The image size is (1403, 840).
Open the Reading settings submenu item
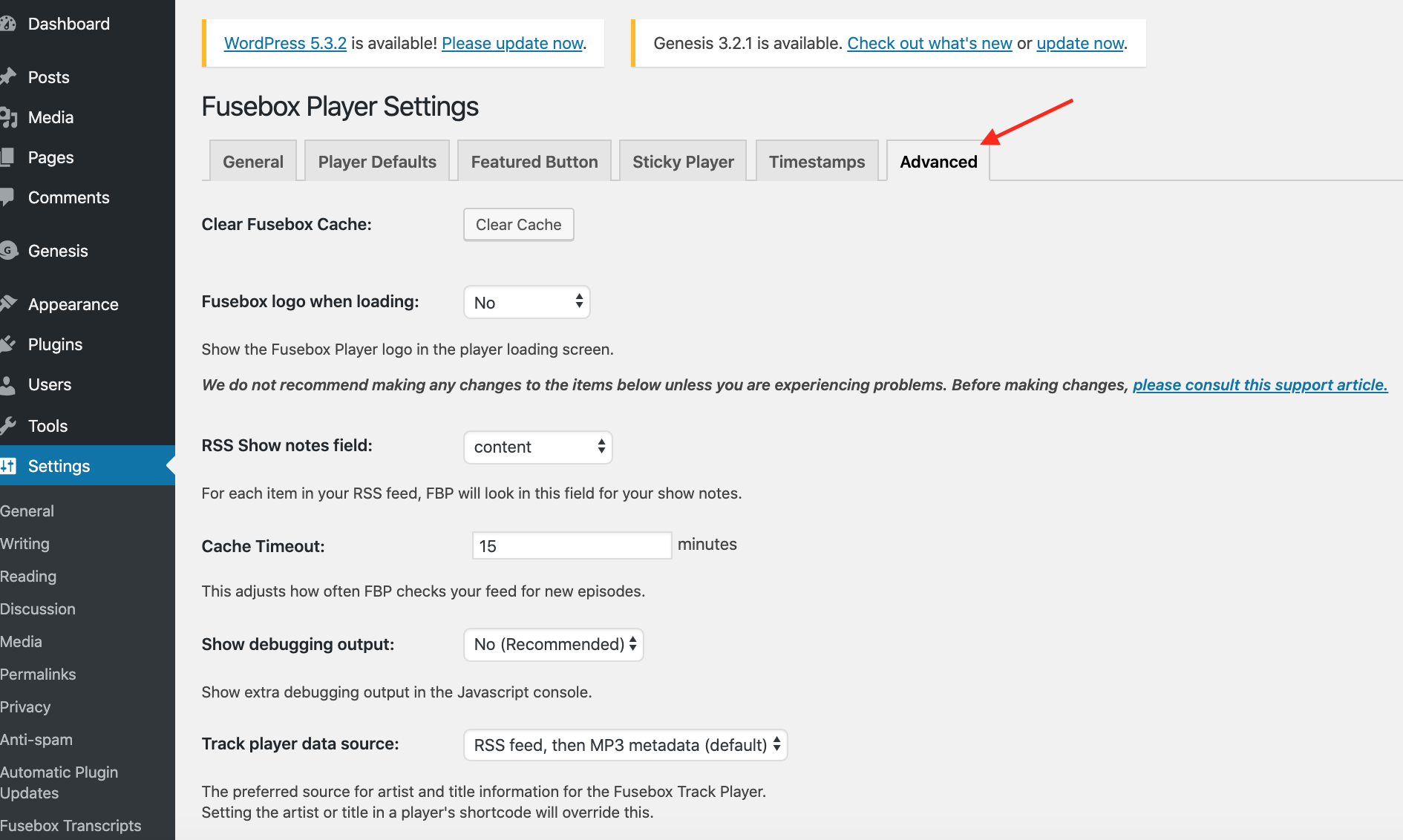click(28, 576)
